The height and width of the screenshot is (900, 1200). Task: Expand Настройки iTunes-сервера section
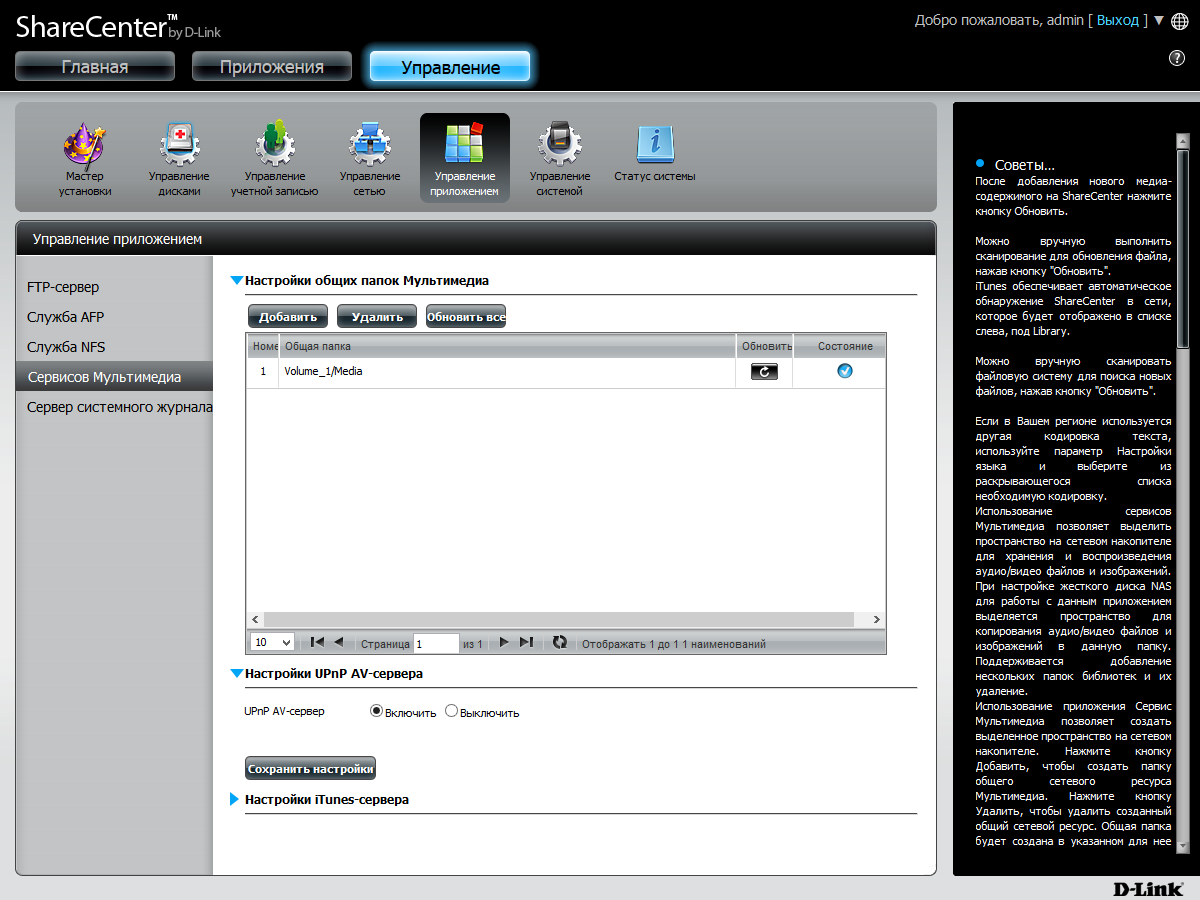[x=235, y=799]
